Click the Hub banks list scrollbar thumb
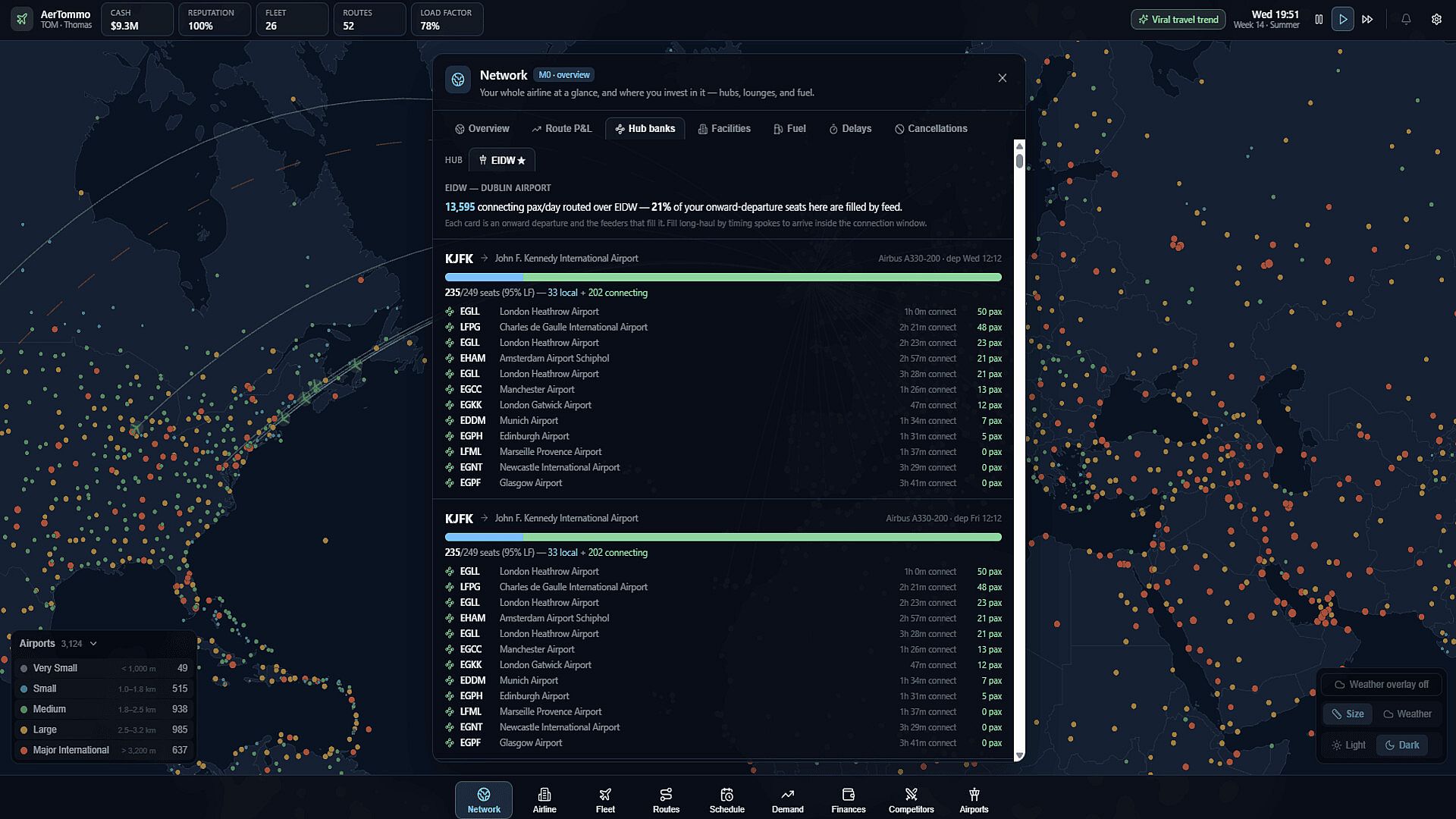Image resolution: width=1456 pixels, height=819 pixels. (1019, 161)
